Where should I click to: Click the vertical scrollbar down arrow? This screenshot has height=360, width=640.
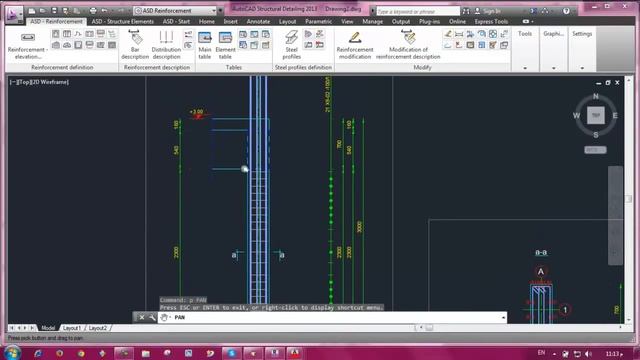pyautogui.click(x=629, y=320)
